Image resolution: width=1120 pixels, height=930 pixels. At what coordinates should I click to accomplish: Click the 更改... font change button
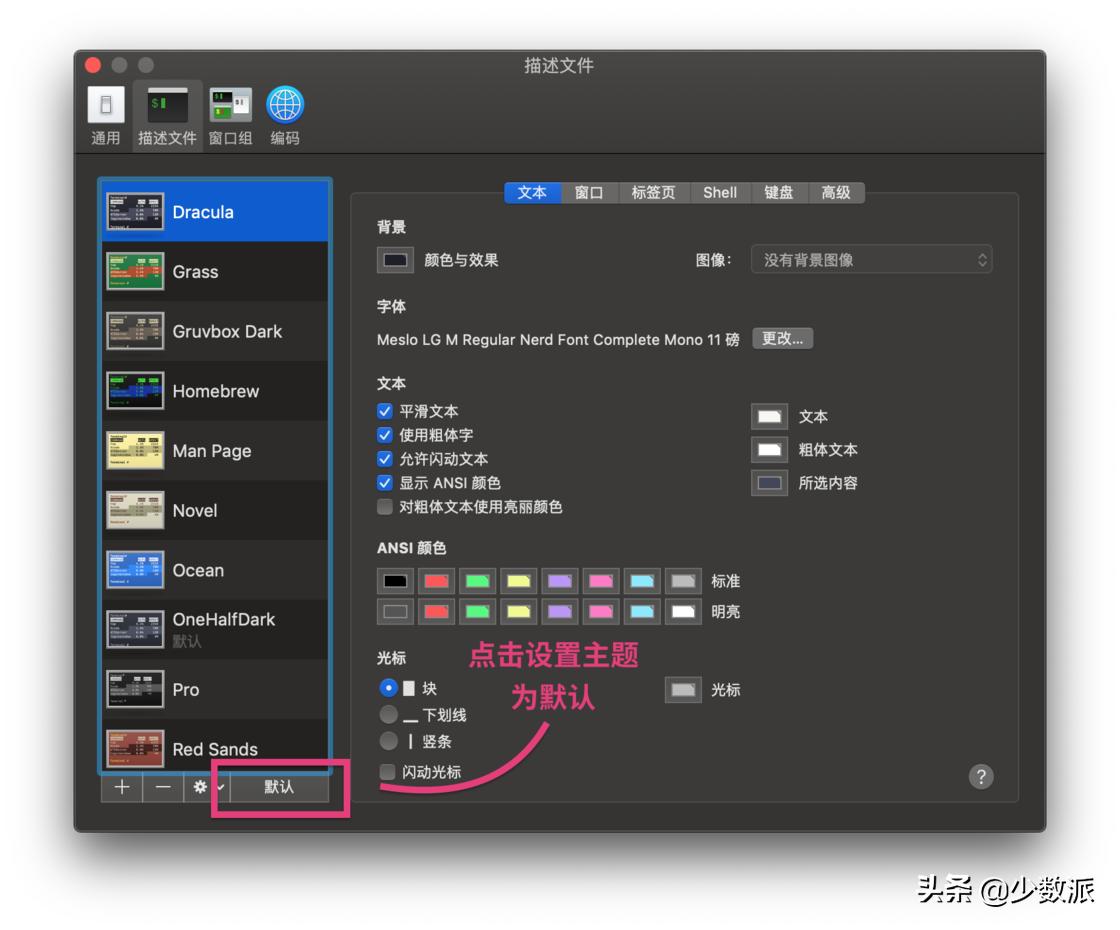pos(783,339)
